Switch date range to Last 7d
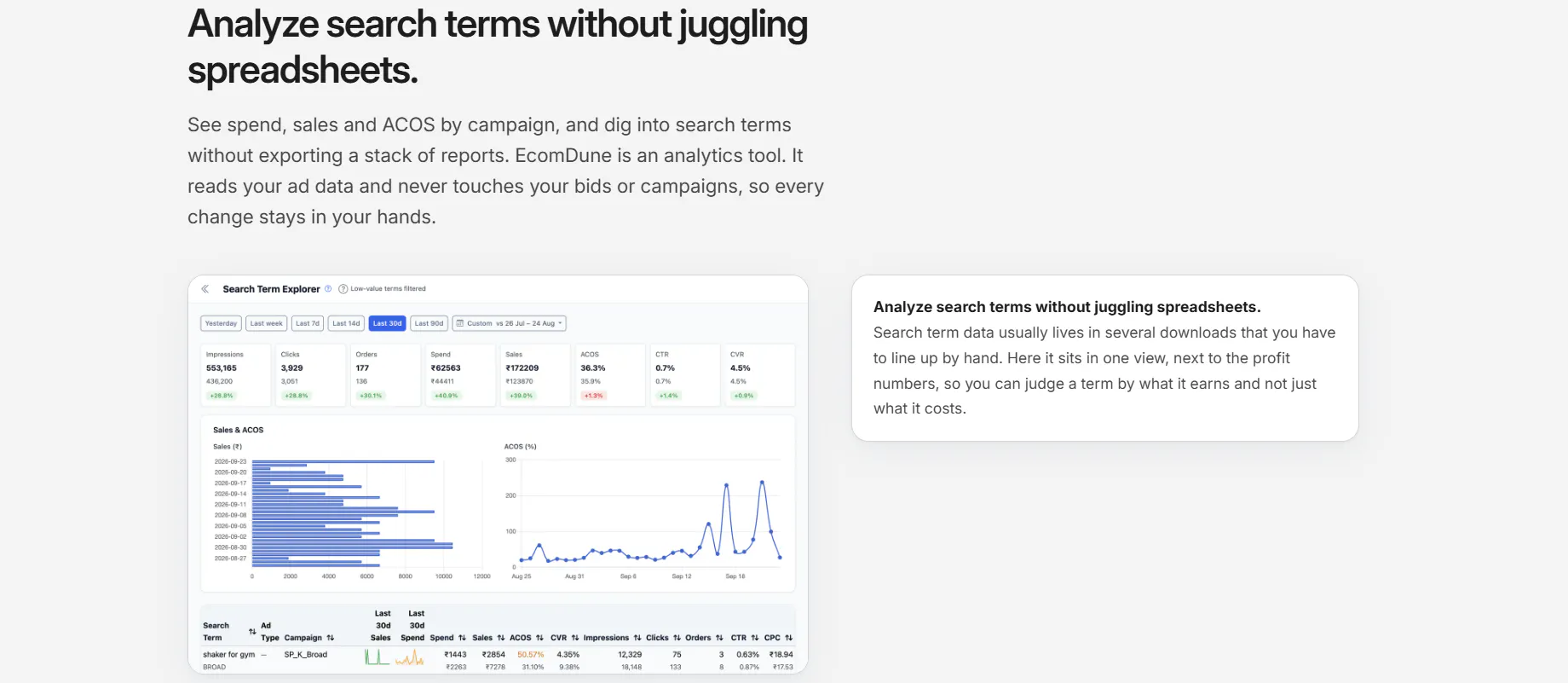This screenshot has height=683, width=1568. [308, 323]
